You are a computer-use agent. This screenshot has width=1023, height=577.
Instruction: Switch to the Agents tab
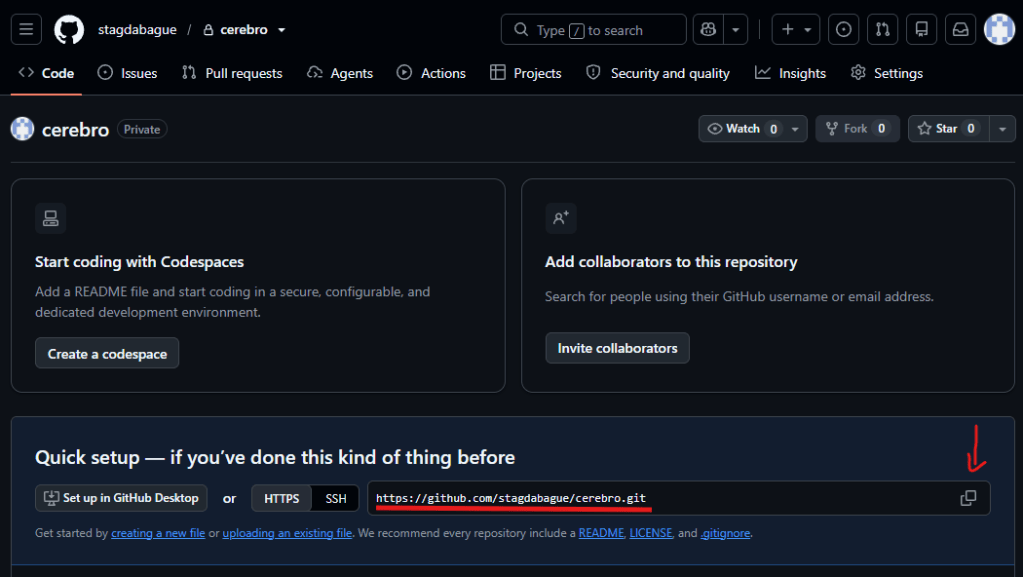[340, 73]
